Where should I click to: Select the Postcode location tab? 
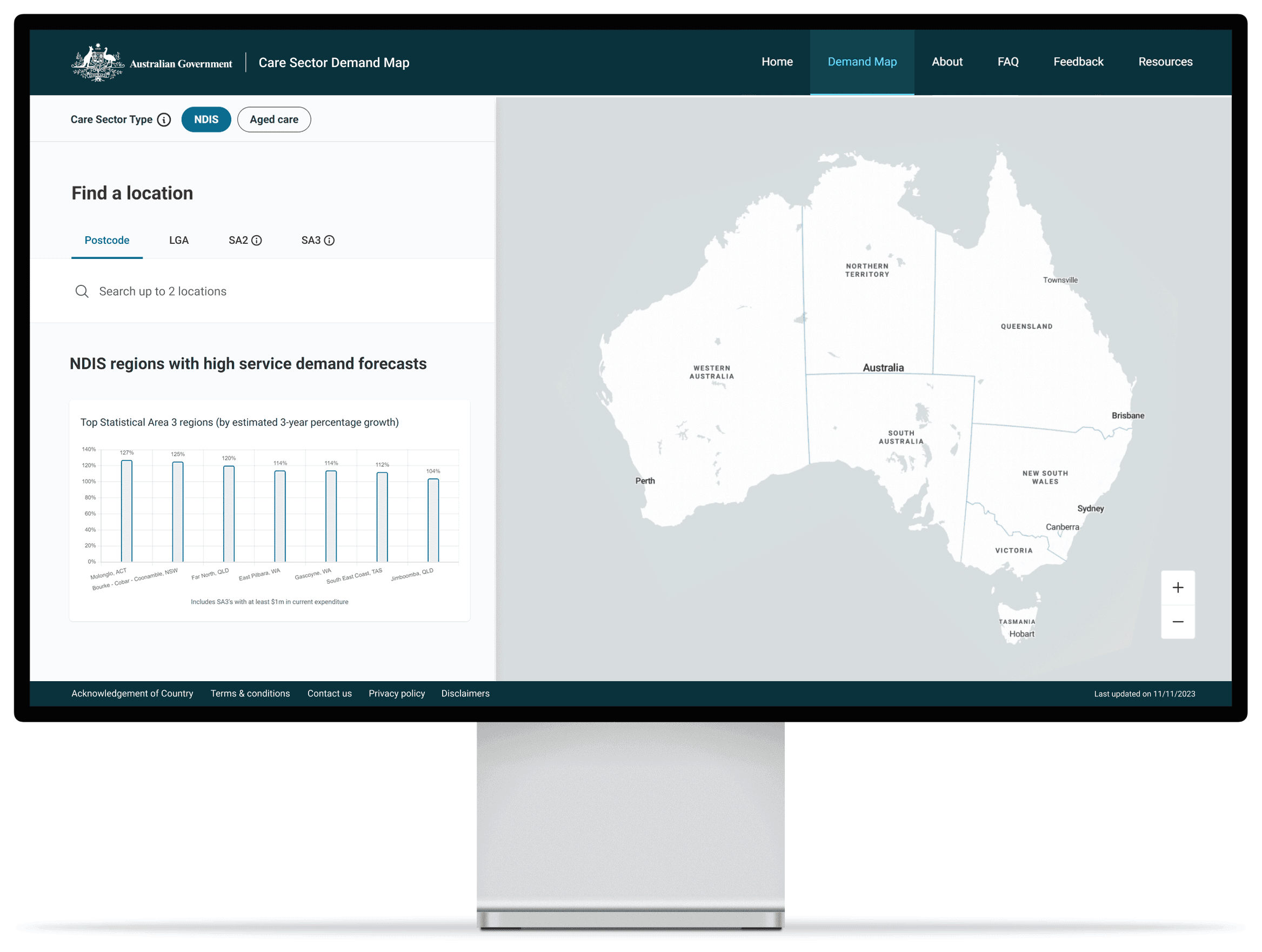point(106,240)
